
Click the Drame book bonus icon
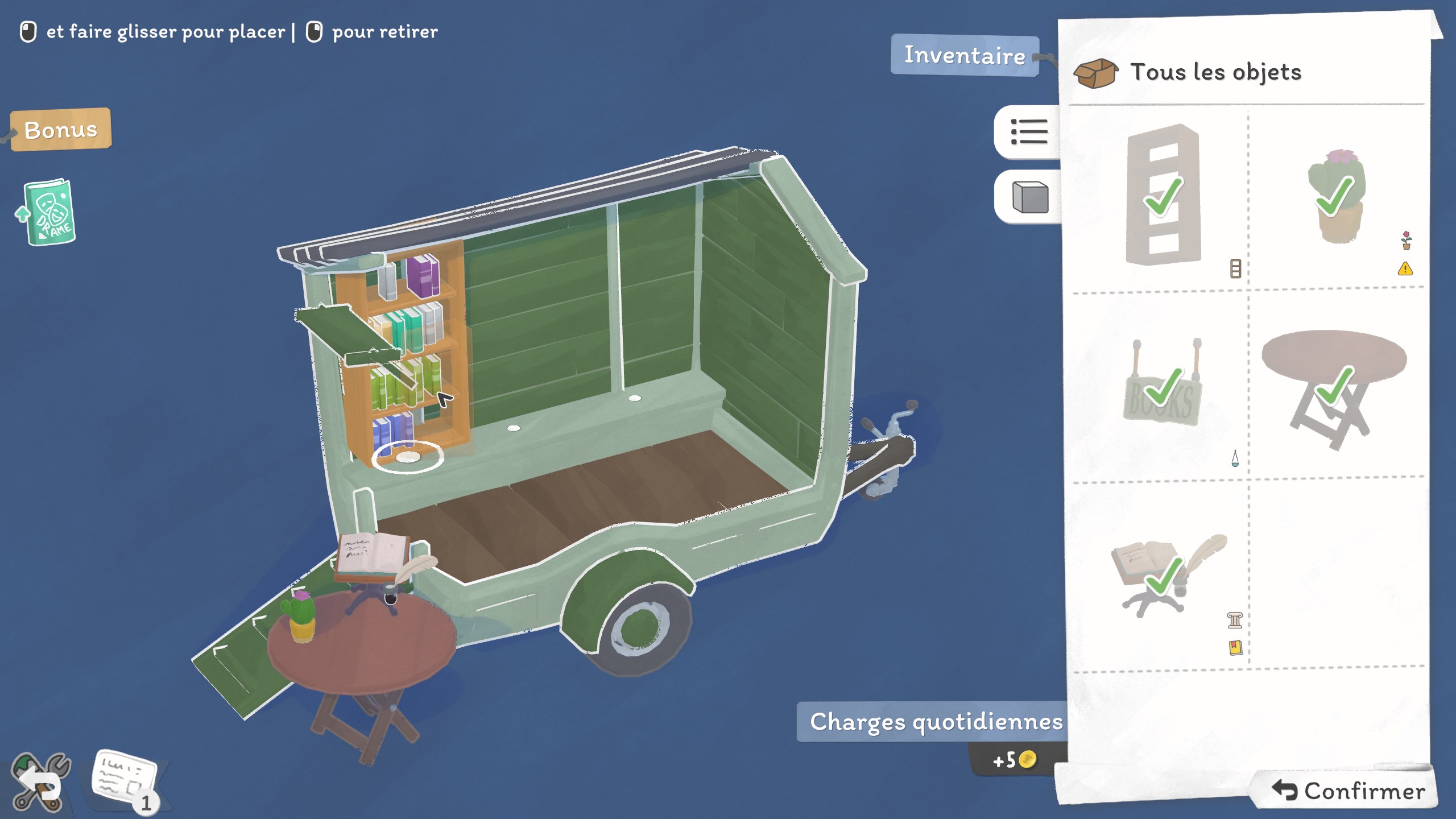click(50, 212)
